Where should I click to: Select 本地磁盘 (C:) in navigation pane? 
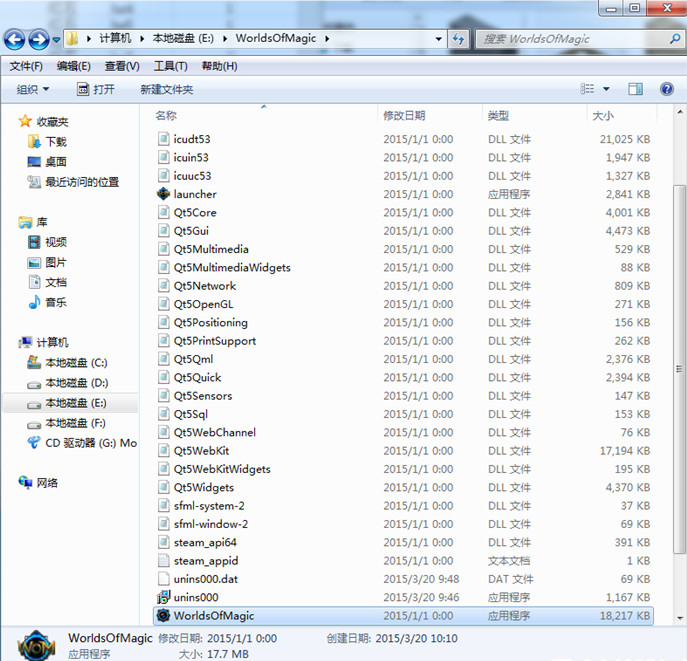75,362
